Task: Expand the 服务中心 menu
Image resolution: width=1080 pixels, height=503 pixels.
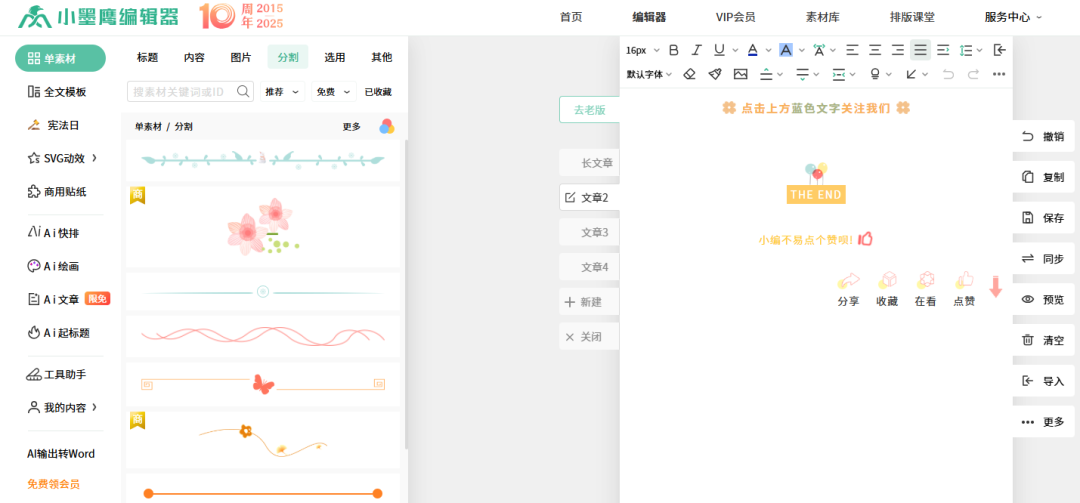Action: pyautogui.click(x=1013, y=17)
